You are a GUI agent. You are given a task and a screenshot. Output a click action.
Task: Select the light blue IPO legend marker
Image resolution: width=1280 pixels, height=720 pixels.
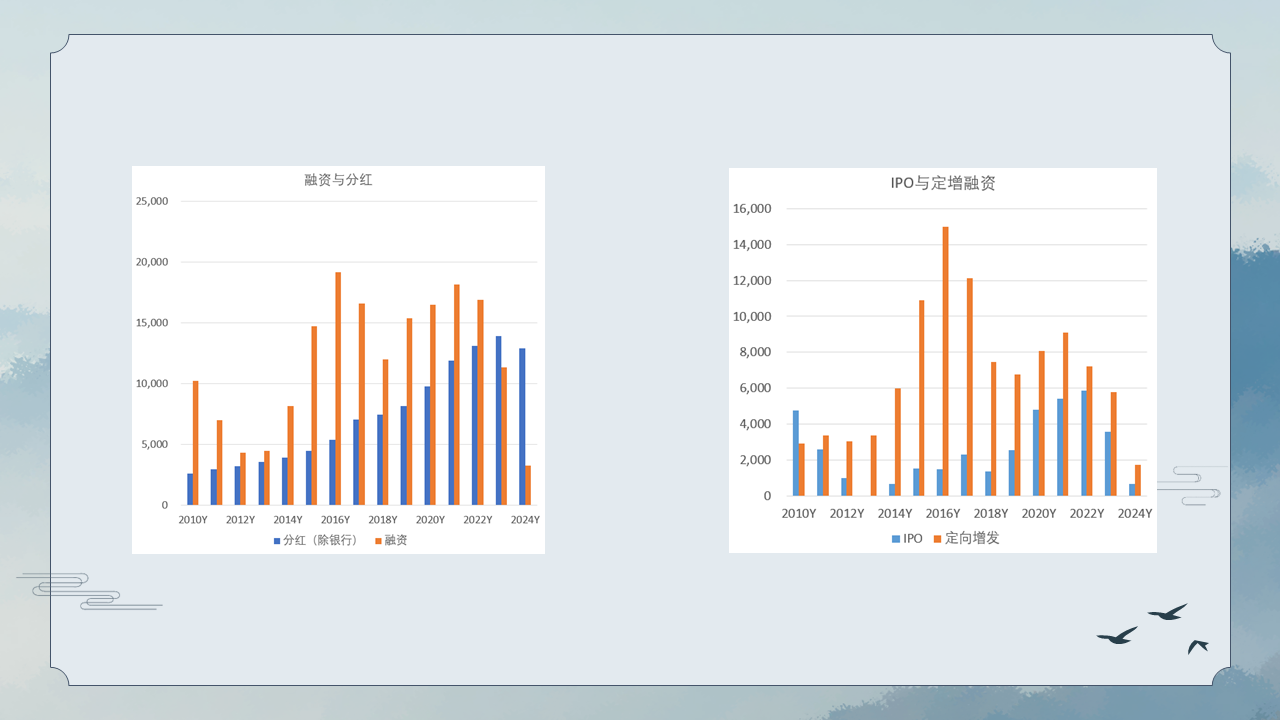(x=895, y=539)
